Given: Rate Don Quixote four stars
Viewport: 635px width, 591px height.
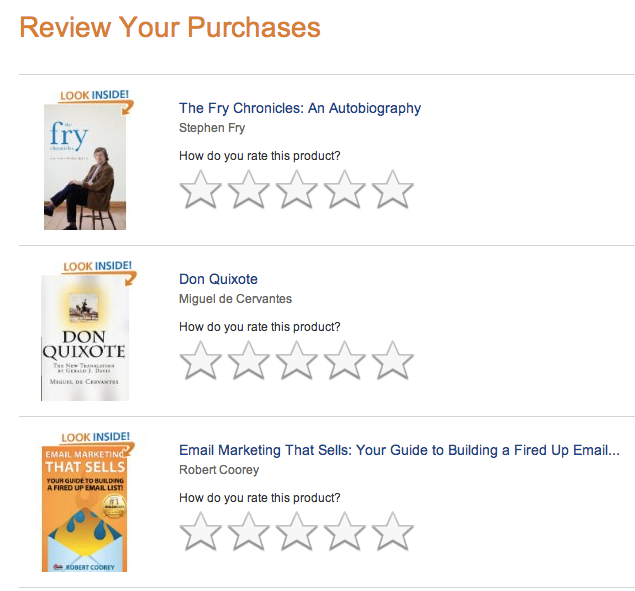Looking at the screenshot, I should coord(344,360).
